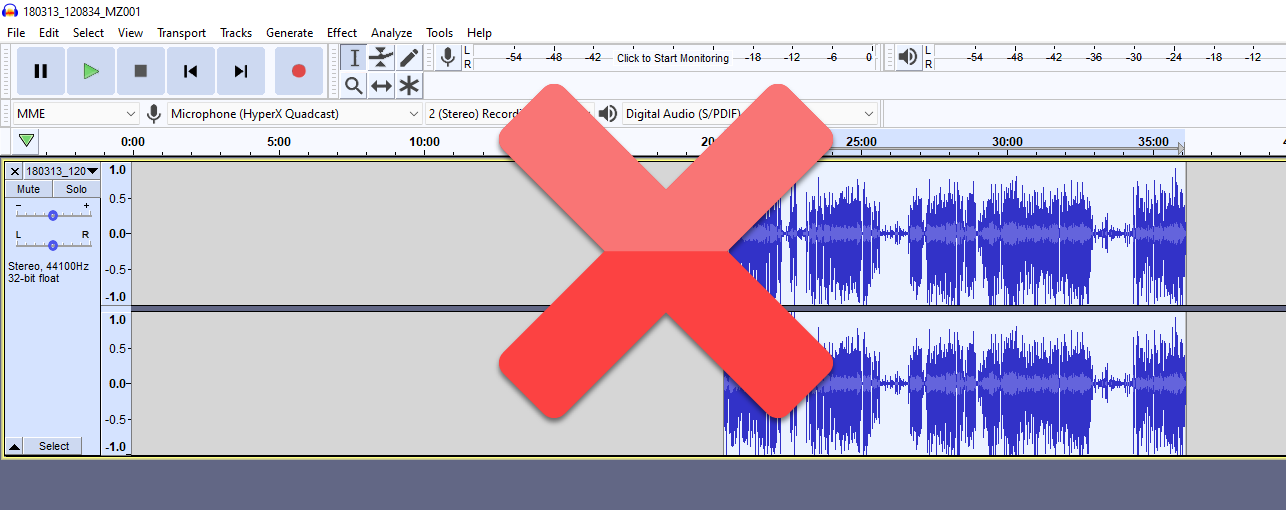Click the speaker icon in device toolbar
The width and height of the screenshot is (1286, 510).
point(607,113)
